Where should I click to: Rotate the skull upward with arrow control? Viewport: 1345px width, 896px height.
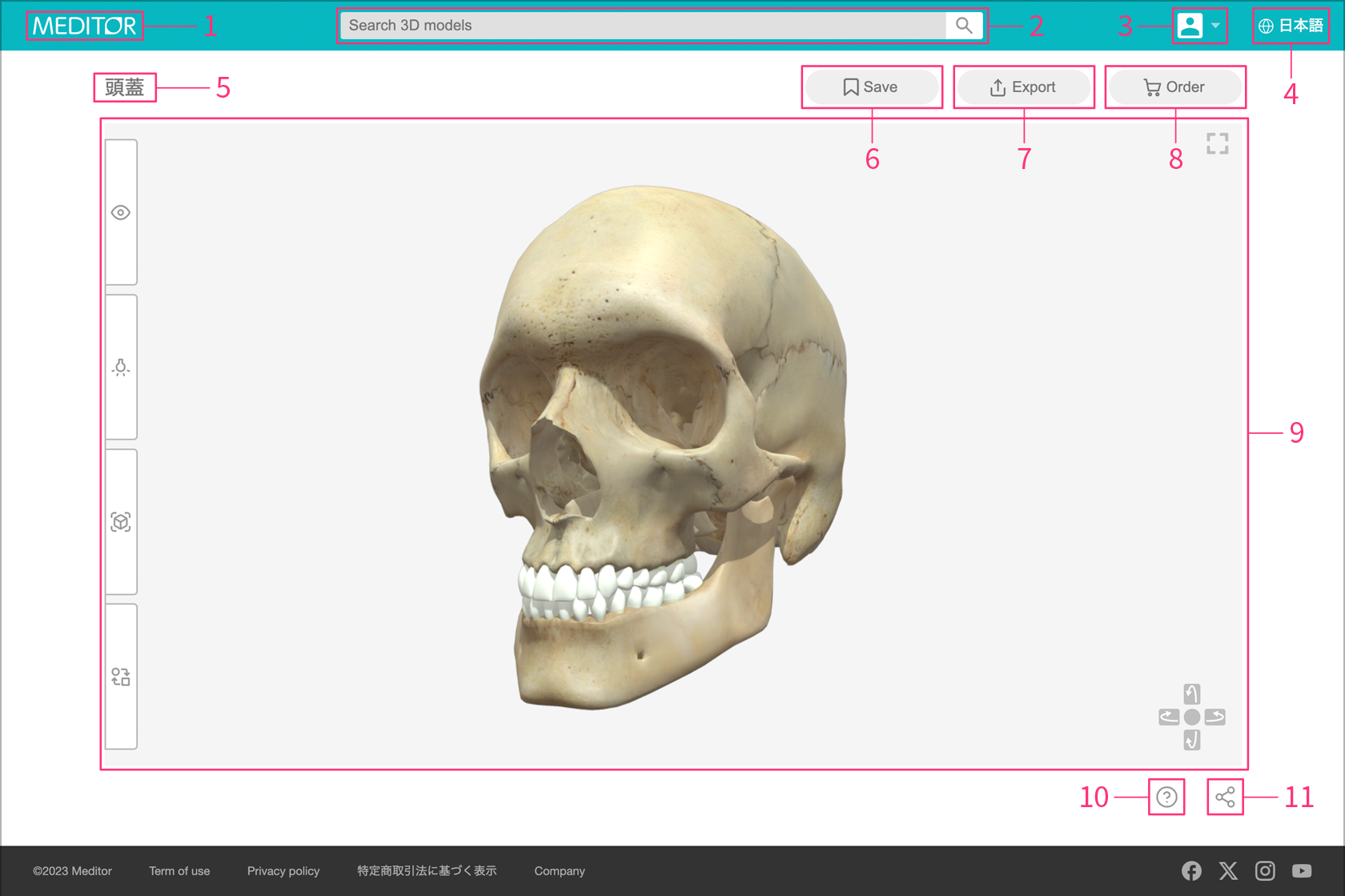point(1191,693)
